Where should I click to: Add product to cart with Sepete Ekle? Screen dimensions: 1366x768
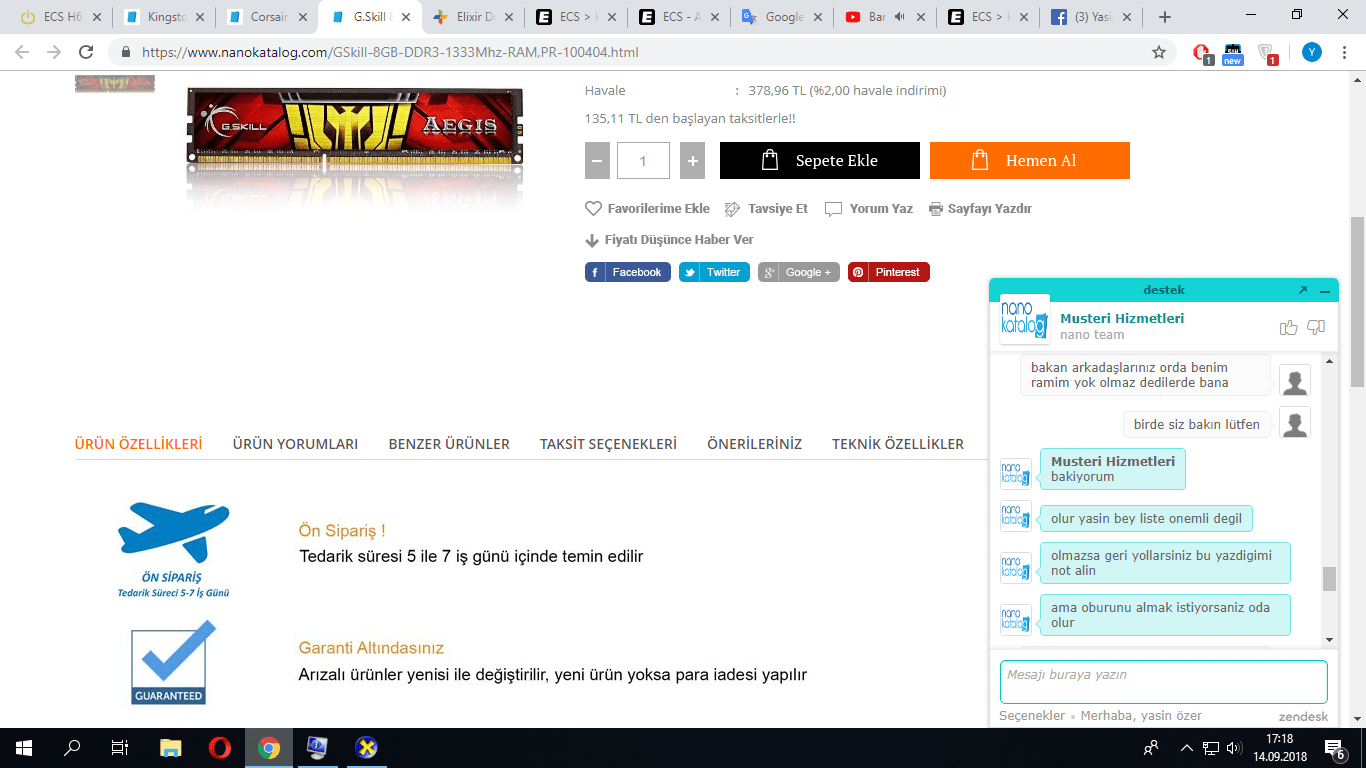820,160
